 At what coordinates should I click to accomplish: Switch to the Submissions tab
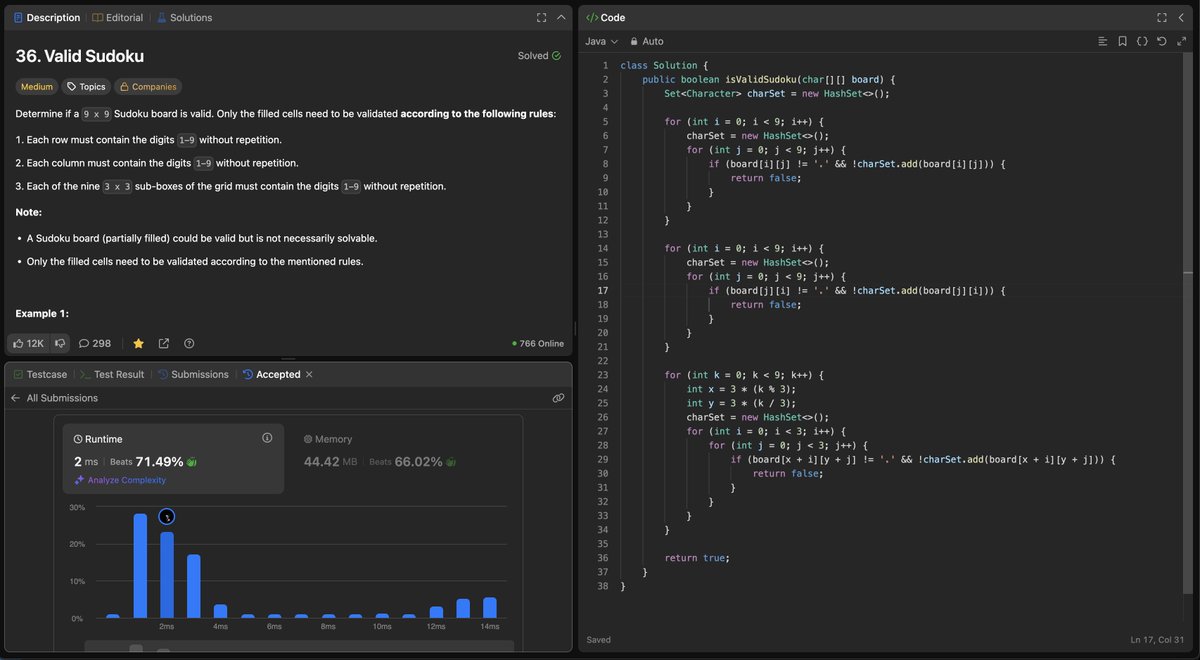click(193, 374)
